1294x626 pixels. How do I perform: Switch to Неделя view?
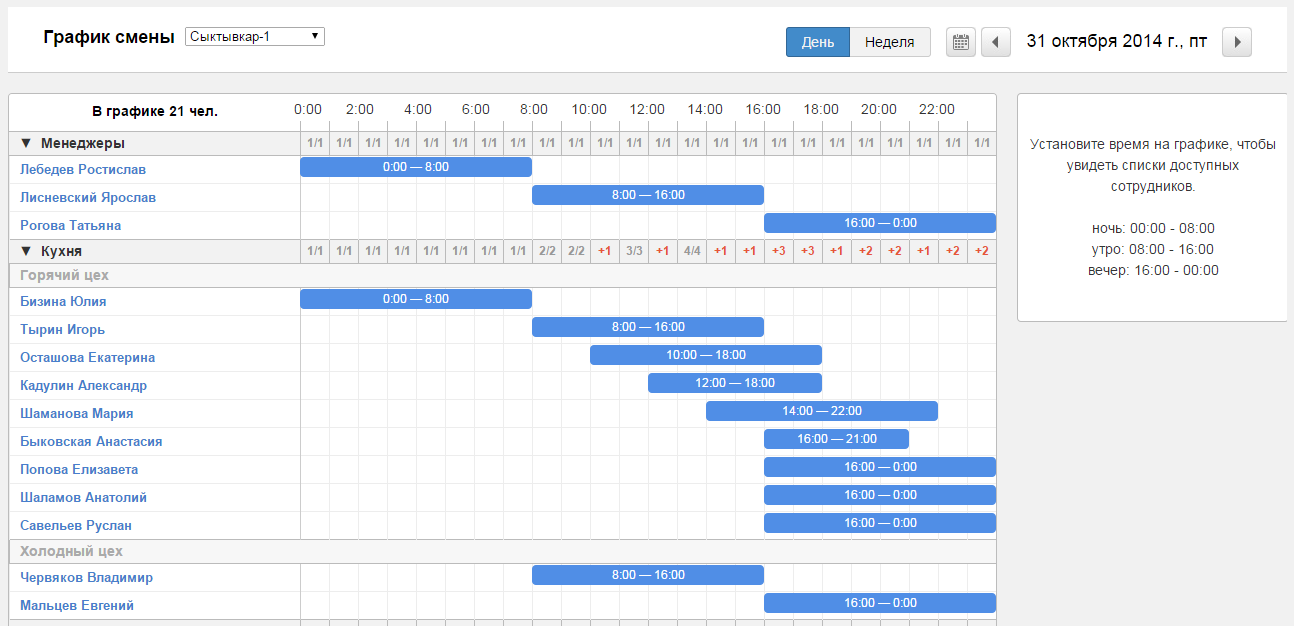[x=890, y=42]
